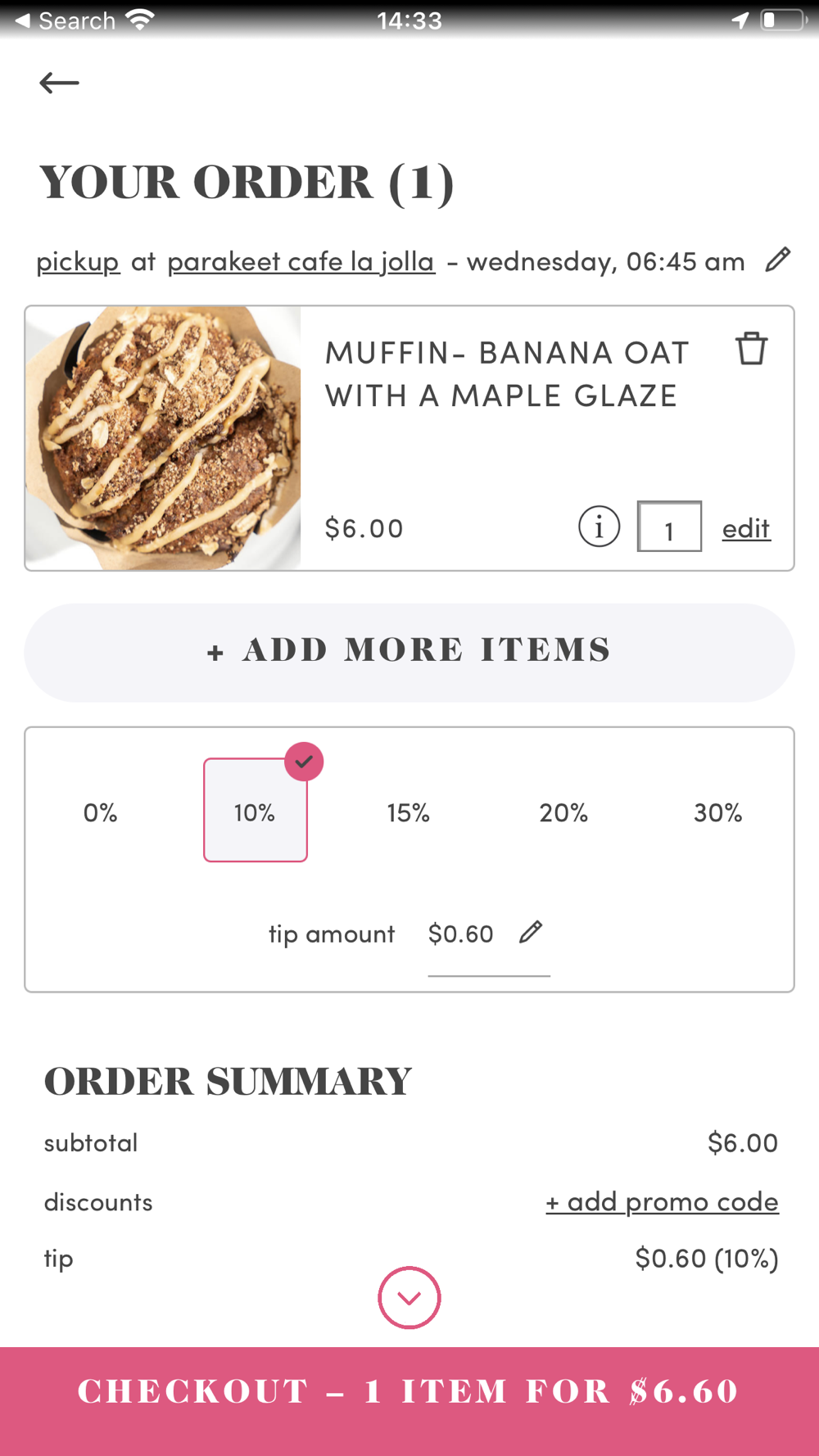The height and width of the screenshot is (1456, 819).
Task: Expand order summary with the circled chevron
Action: coord(409,1298)
